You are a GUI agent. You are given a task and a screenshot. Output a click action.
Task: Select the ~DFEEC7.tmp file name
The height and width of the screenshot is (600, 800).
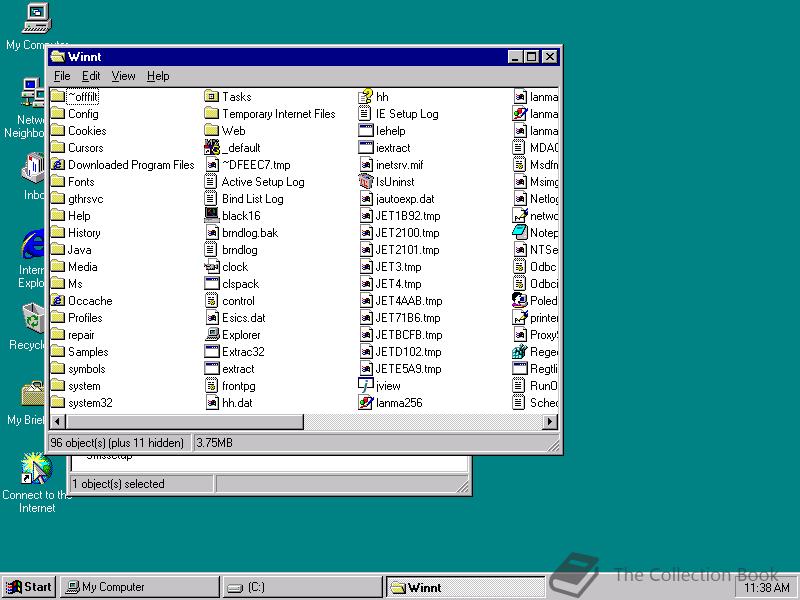256,165
